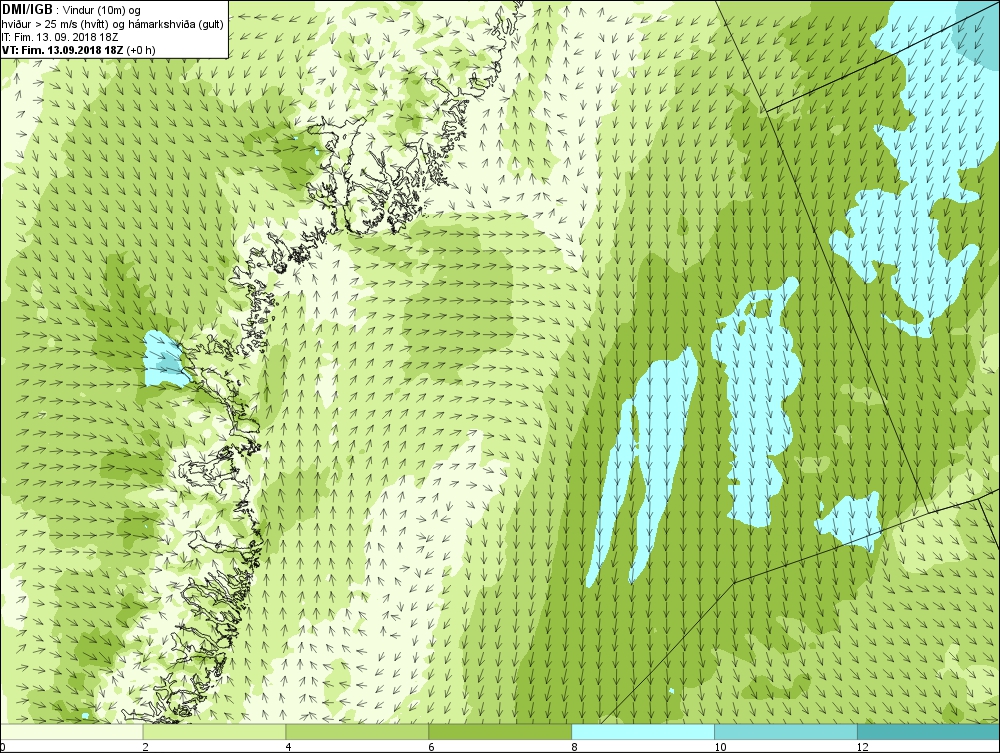
Task: Select the 8–10 m/s light cyan legend swatch
Action: coord(643,731)
